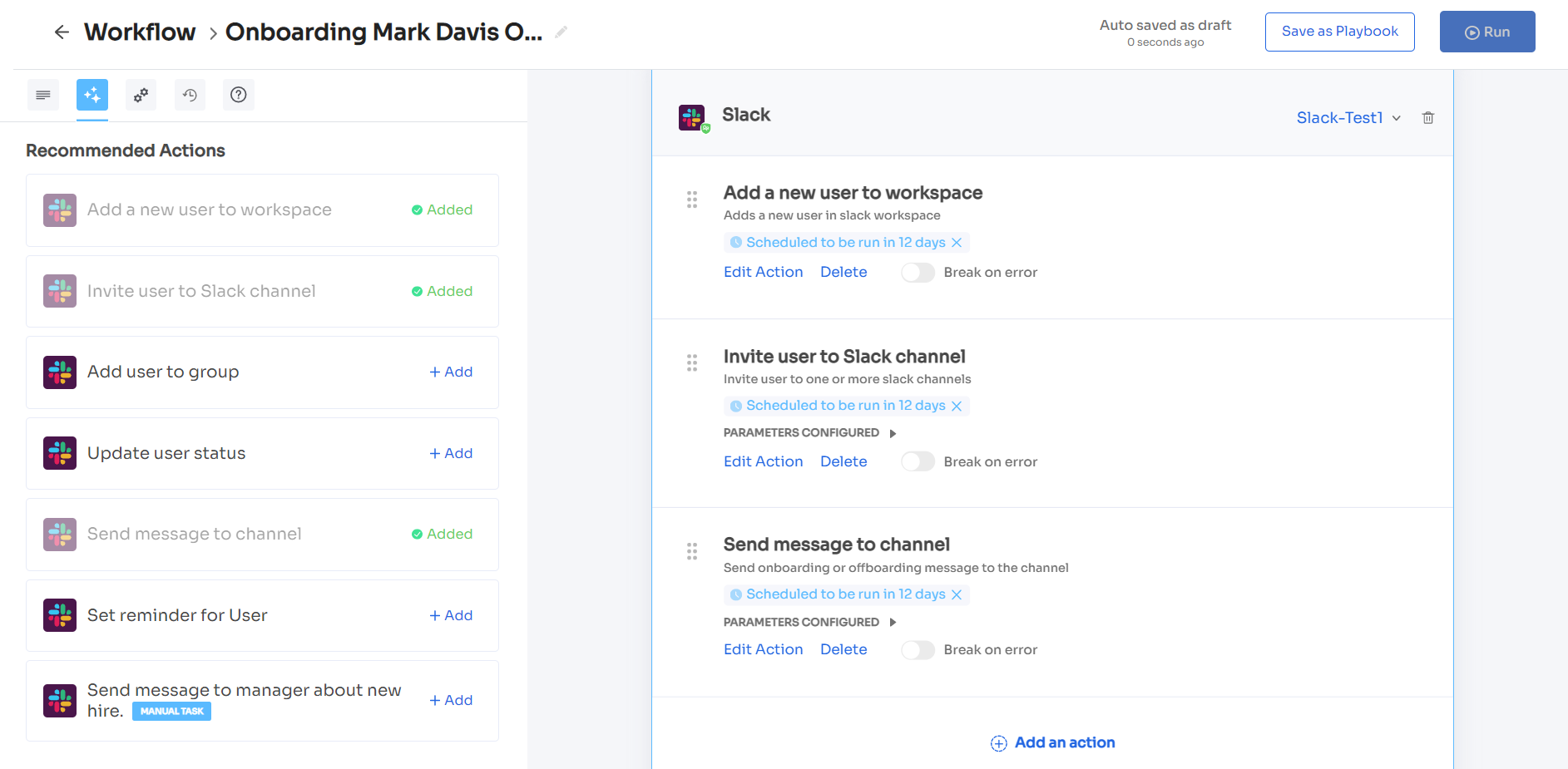
Task: Edit the workflow name with the pencil icon
Action: click(x=561, y=32)
